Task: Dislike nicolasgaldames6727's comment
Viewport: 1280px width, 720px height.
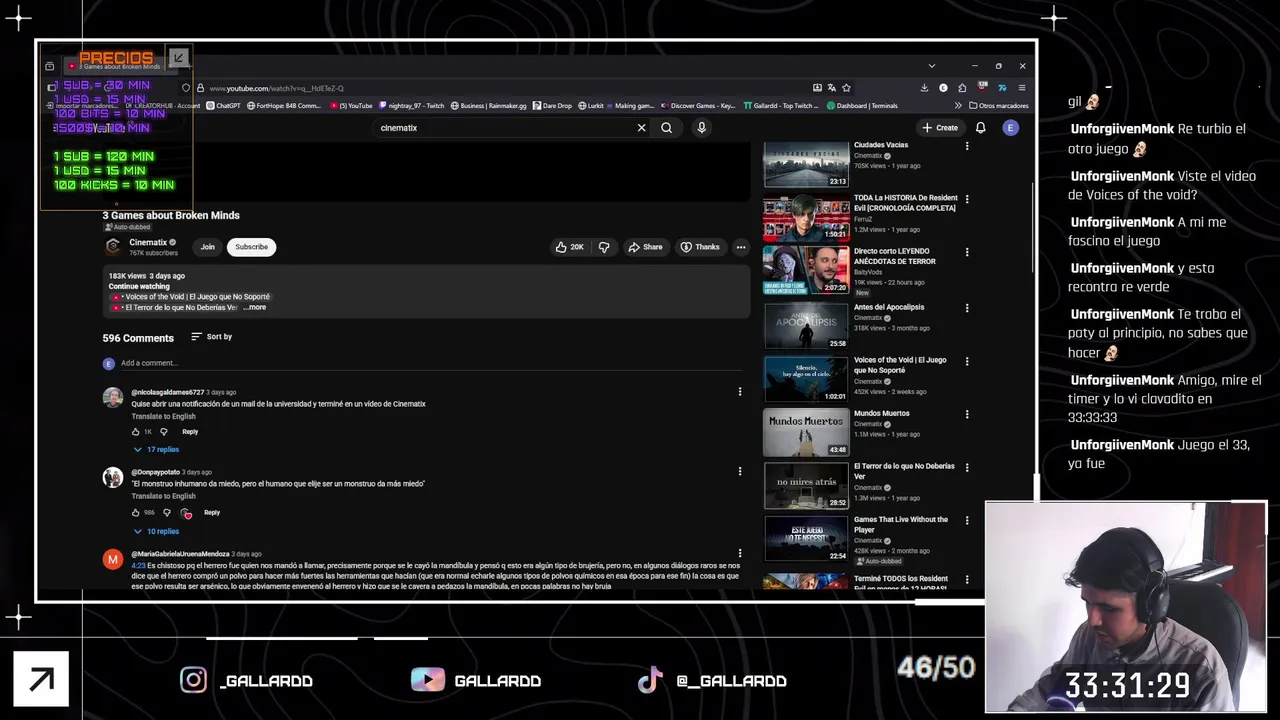Action: point(164,432)
